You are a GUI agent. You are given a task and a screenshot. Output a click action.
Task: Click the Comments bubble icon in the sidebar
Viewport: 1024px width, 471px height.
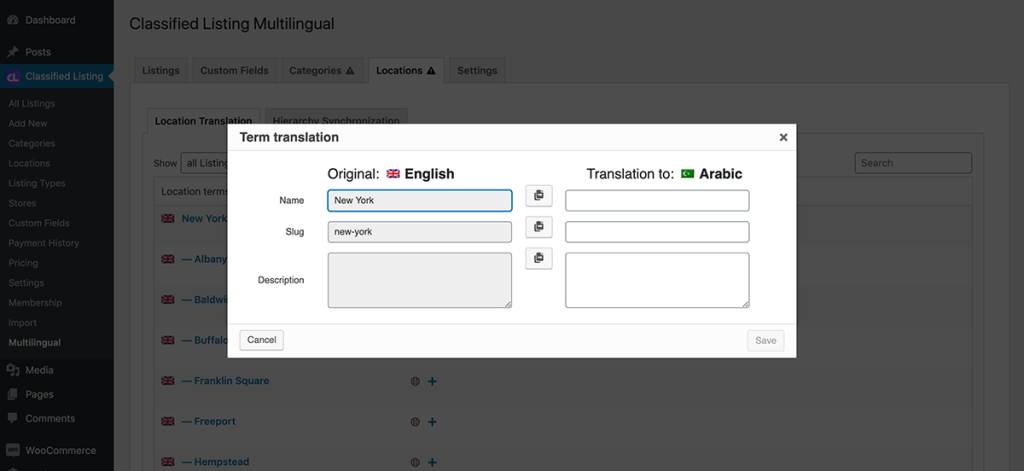[x=12, y=419]
